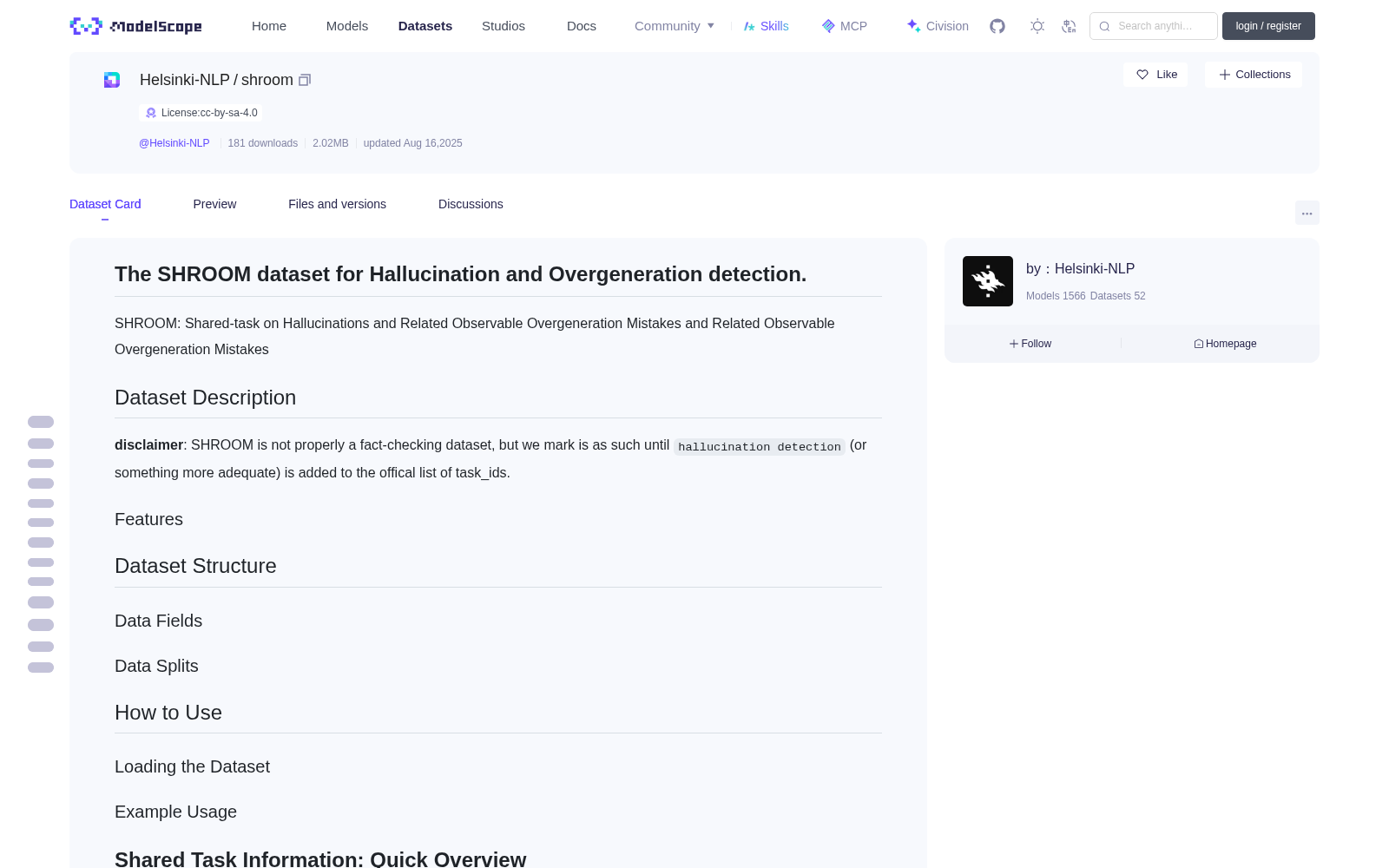Open the Helsinki-NLP organization avatar
Viewport: 1389px width, 868px height.
(988, 281)
